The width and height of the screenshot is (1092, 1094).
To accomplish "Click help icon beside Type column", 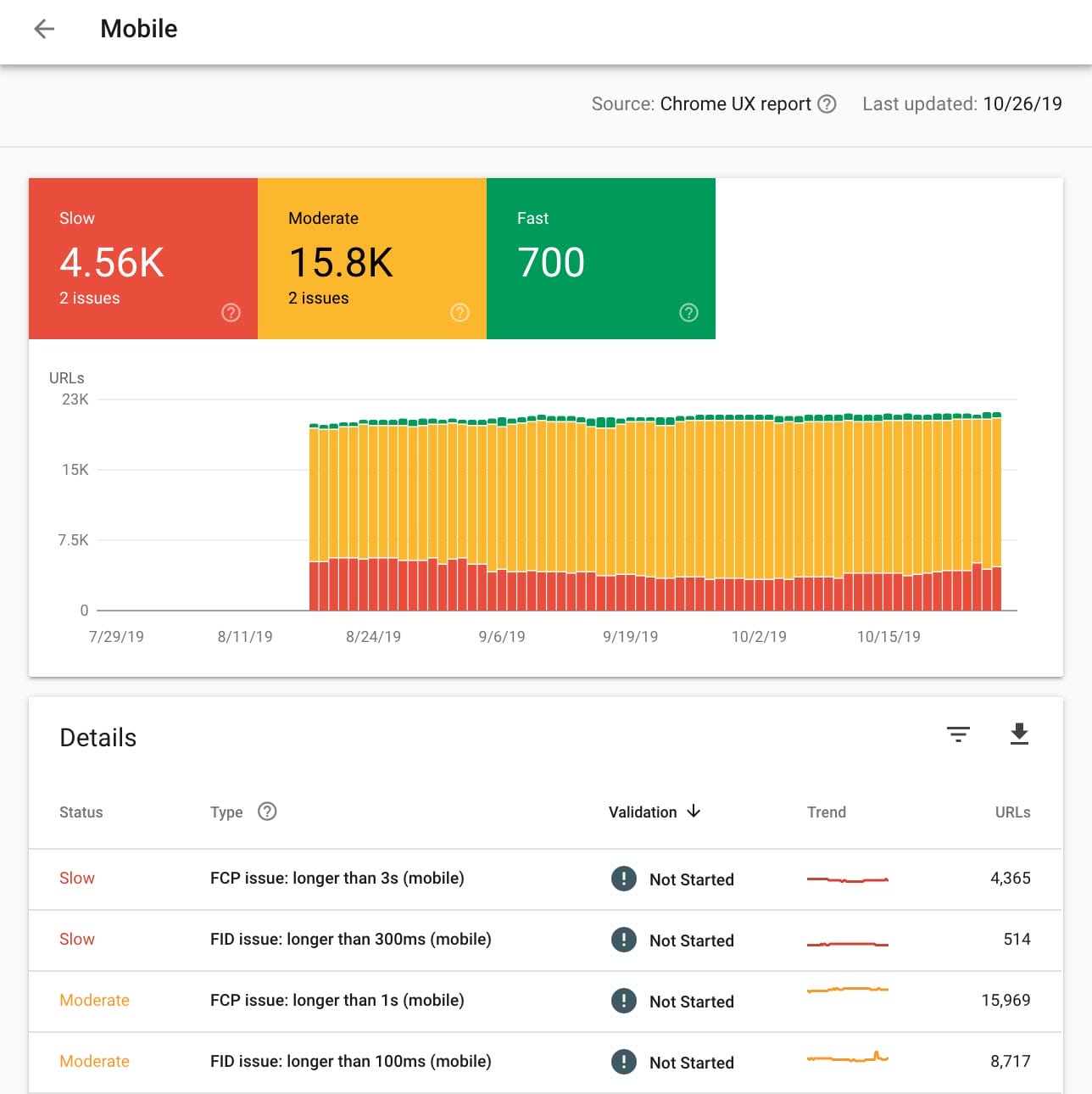I will tap(267, 812).
